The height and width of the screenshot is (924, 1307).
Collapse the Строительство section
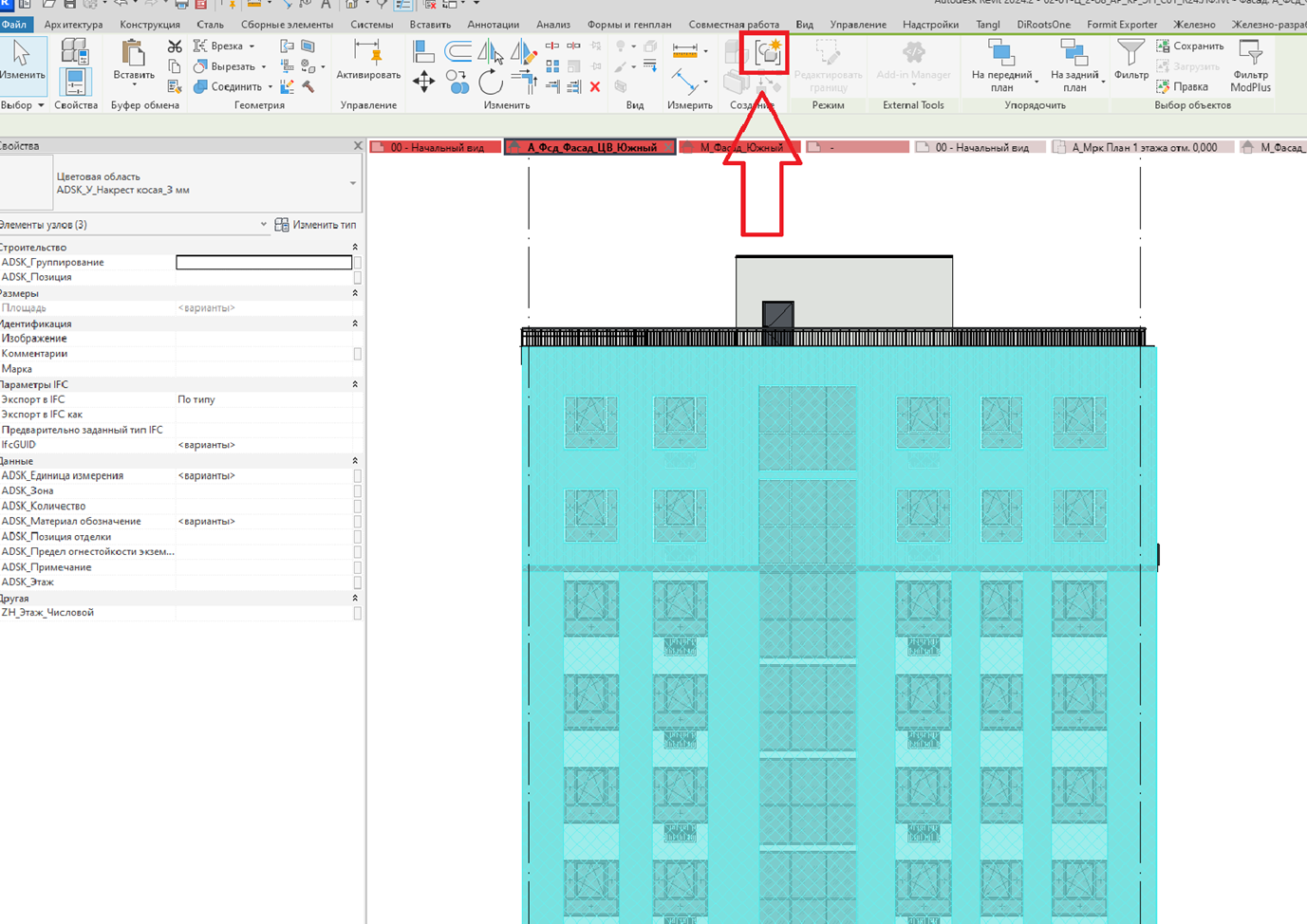pos(355,248)
